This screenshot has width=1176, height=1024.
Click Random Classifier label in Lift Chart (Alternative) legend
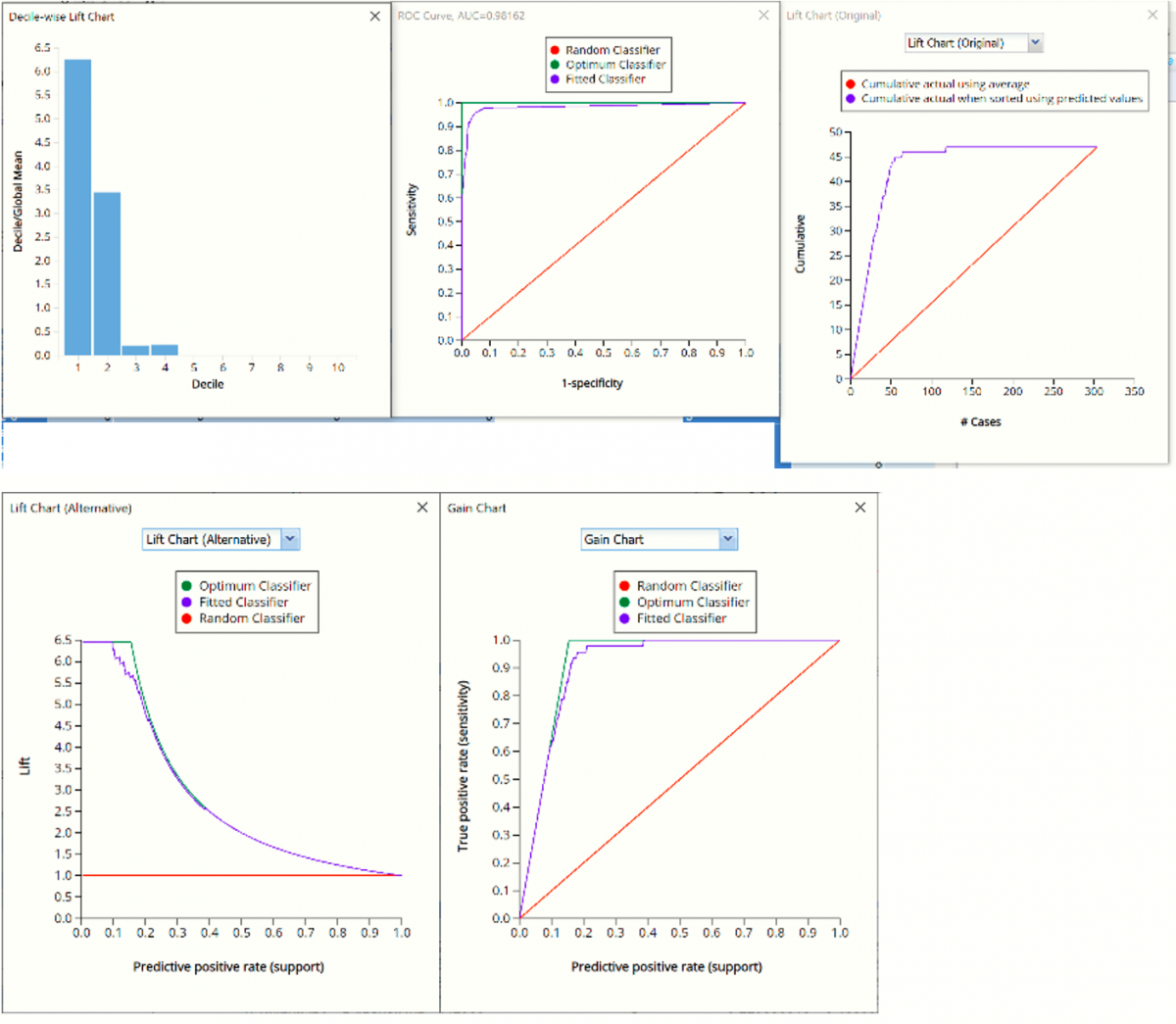coord(252,619)
